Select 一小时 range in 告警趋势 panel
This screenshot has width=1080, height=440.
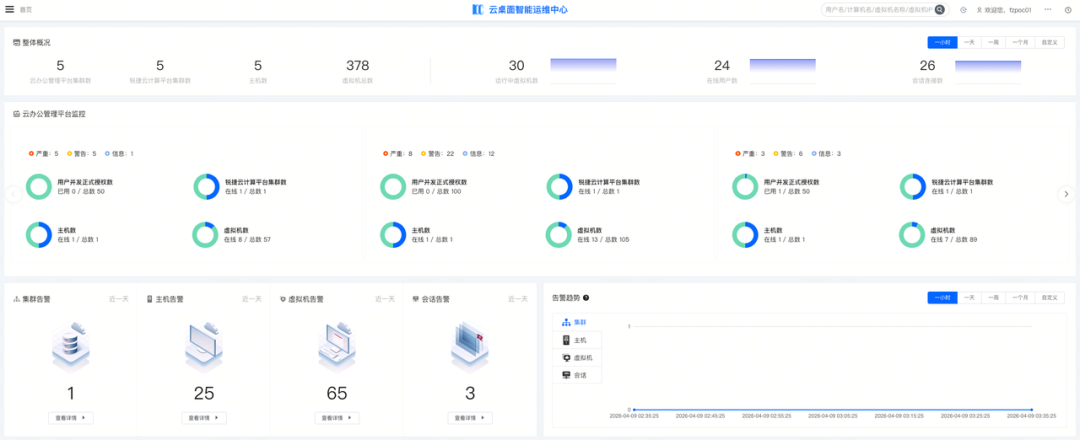943,297
